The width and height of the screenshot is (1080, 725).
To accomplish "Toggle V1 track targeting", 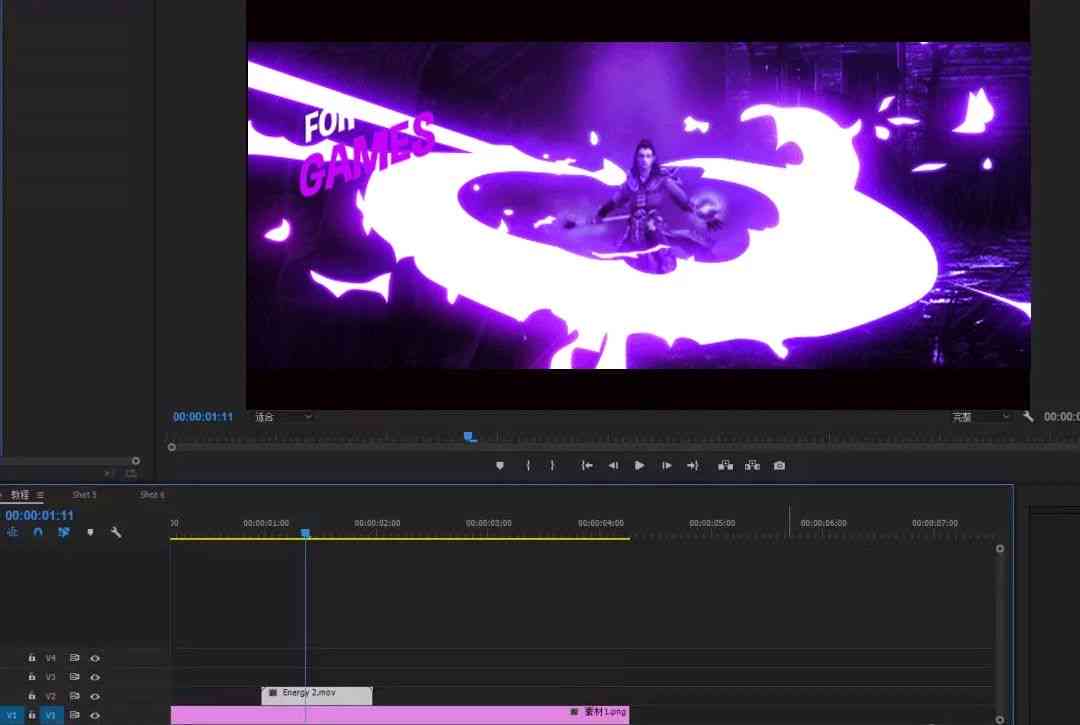I will (50, 715).
